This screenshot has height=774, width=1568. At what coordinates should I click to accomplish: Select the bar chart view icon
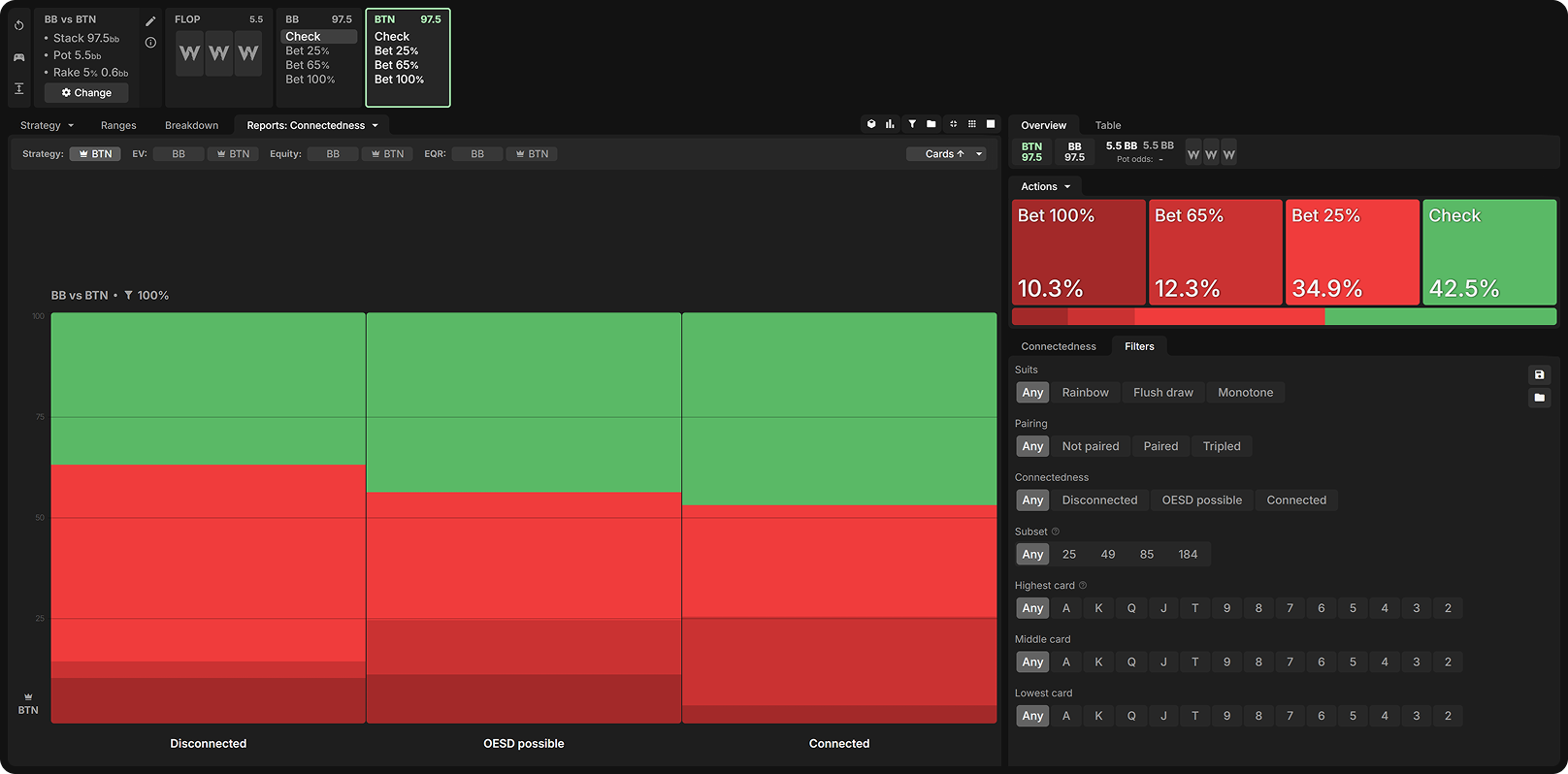(x=890, y=124)
